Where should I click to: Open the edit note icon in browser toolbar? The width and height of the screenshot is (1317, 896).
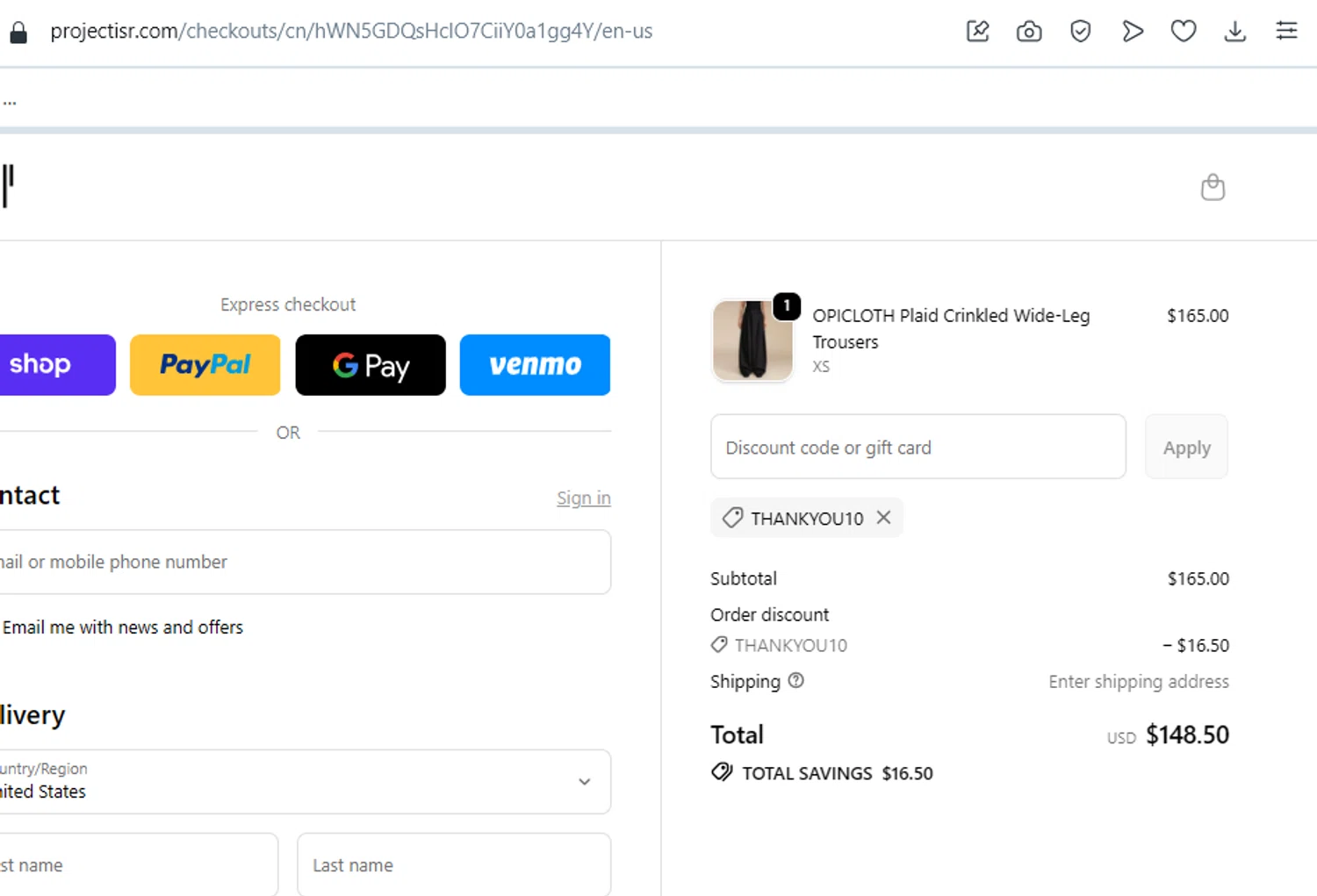[977, 32]
